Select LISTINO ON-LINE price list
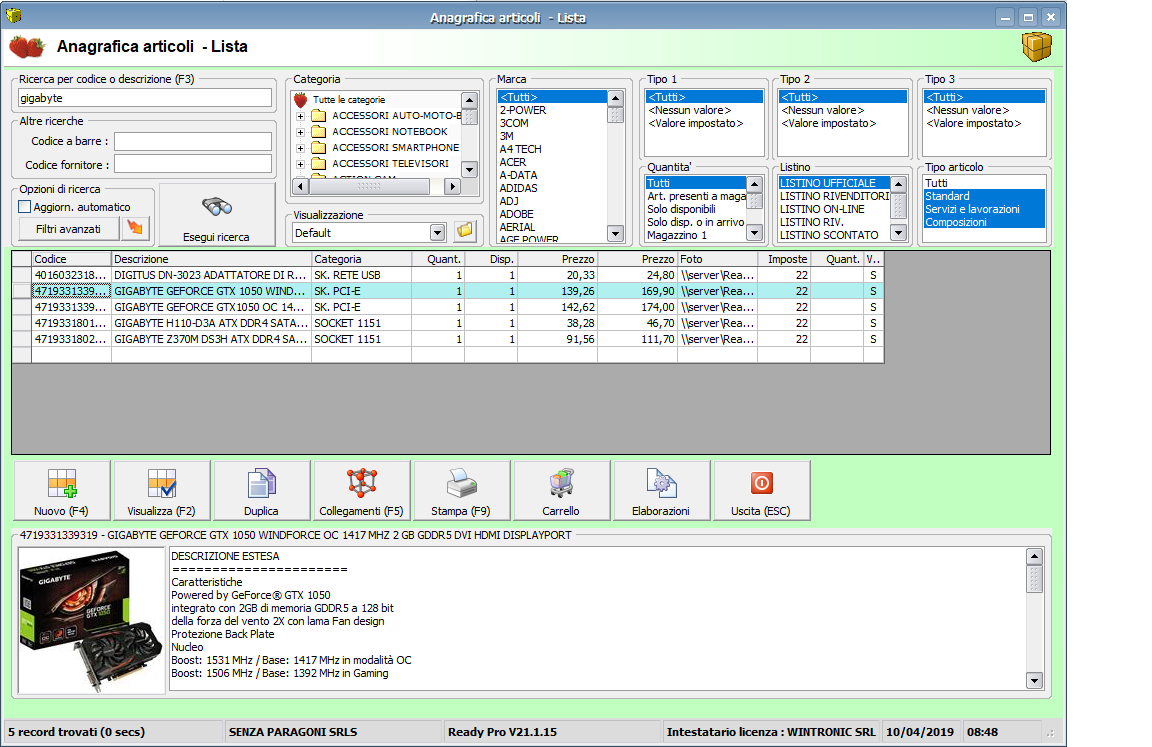The height and width of the screenshot is (747, 1152). click(834, 209)
